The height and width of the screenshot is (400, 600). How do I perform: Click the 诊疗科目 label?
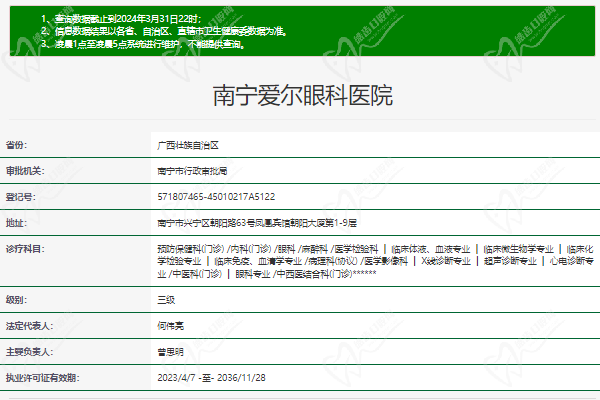[x=25, y=249]
